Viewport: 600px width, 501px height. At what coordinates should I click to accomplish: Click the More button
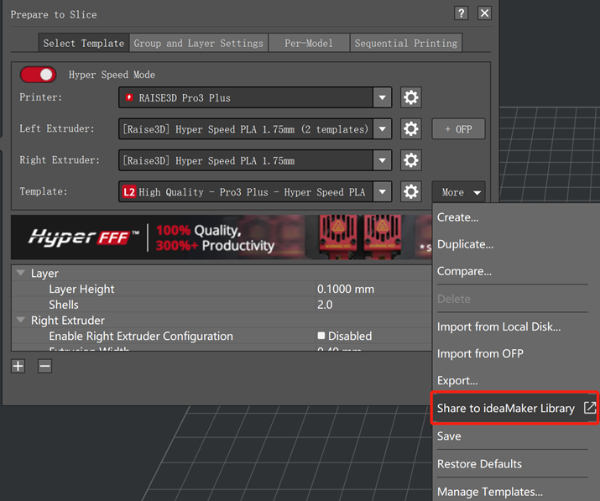pyautogui.click(x=459, y=192)
